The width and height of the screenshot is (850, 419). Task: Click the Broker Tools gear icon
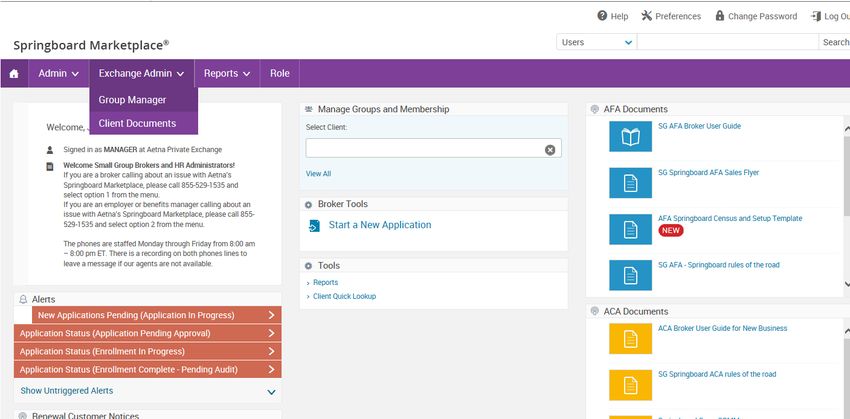[308, 205]
